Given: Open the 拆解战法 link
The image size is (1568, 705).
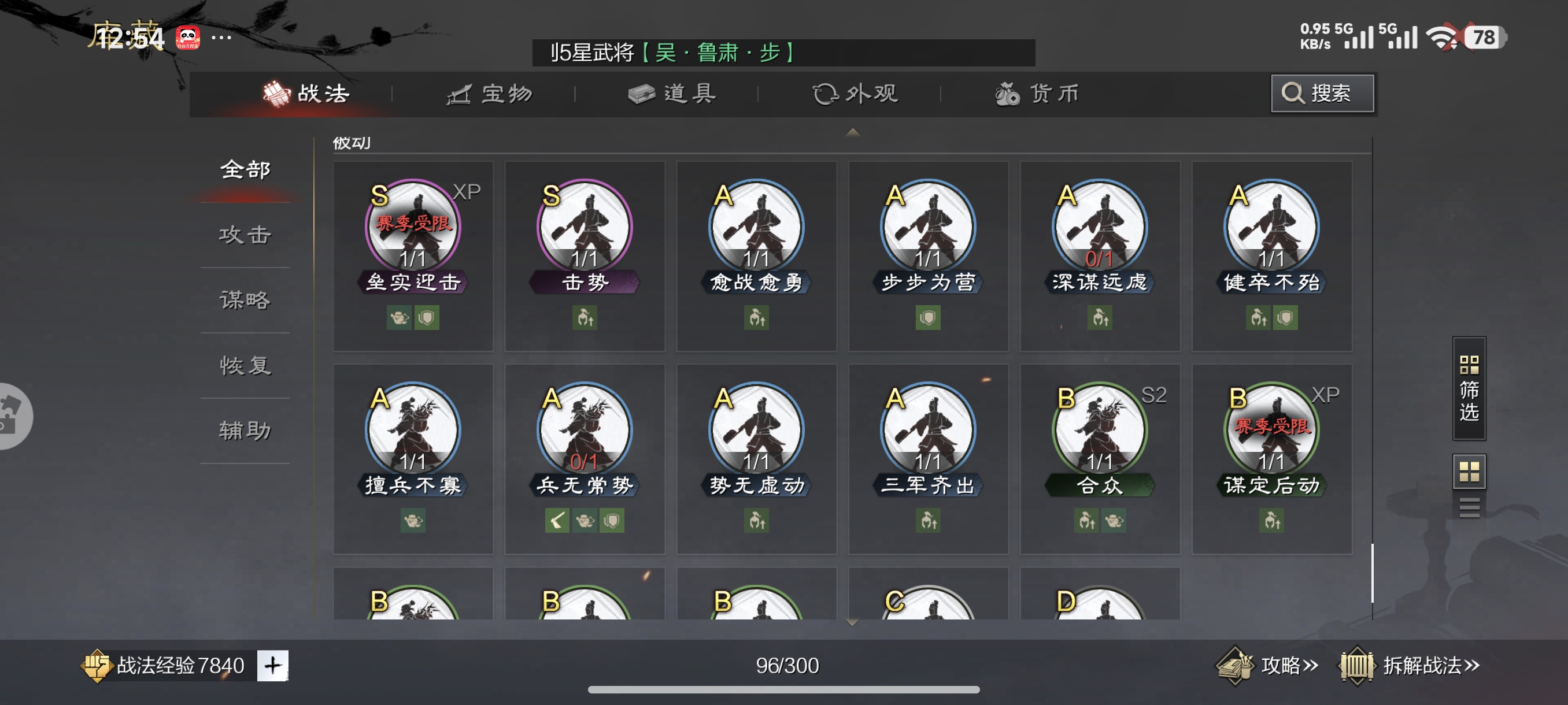Looking at the screenshot, I should (x=1410, y=666).
